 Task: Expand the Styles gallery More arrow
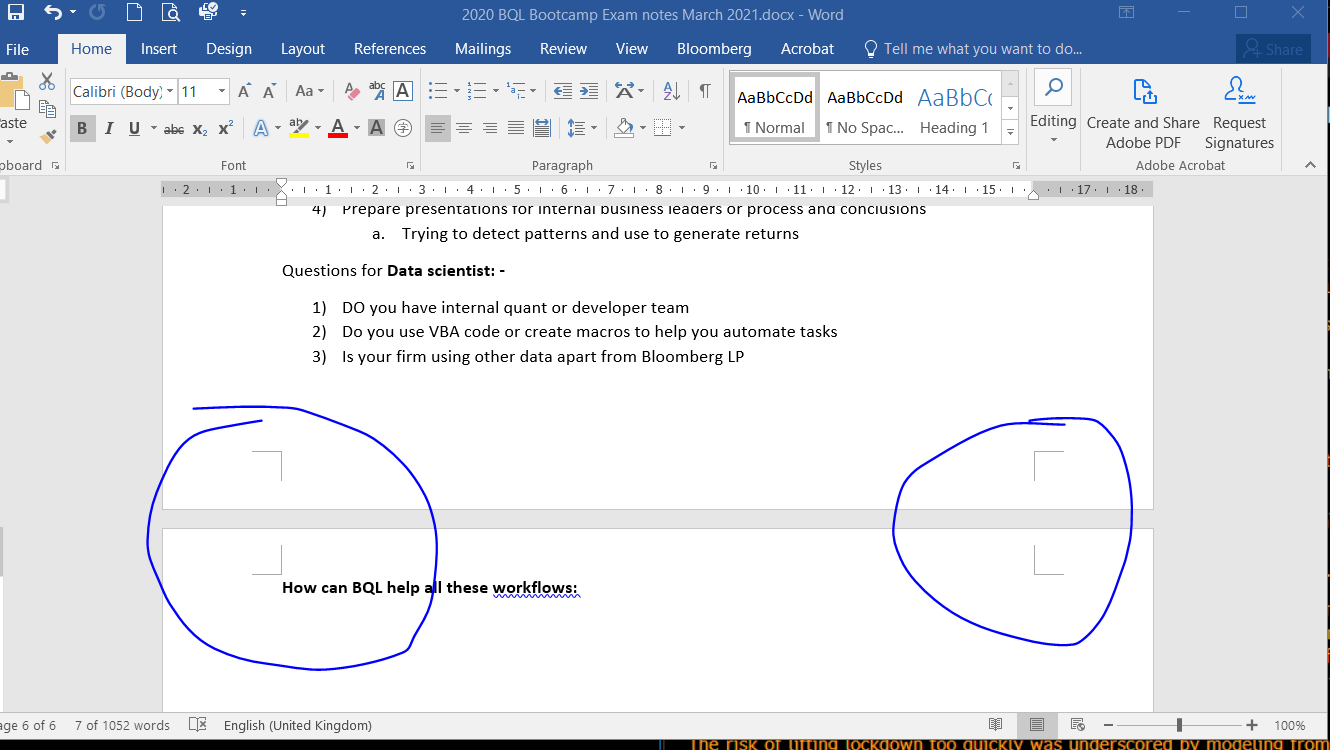tap(1010, 131)
